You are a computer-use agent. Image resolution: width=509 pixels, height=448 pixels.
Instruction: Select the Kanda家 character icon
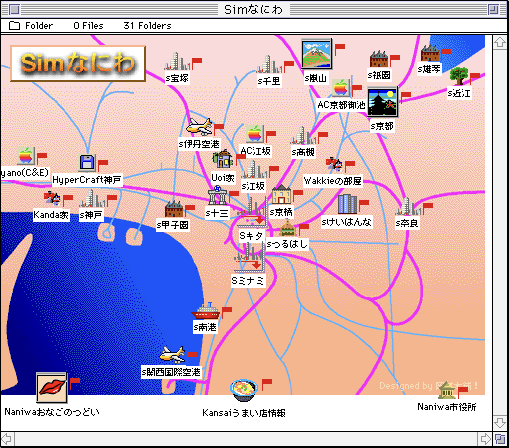tap(52, 198)
